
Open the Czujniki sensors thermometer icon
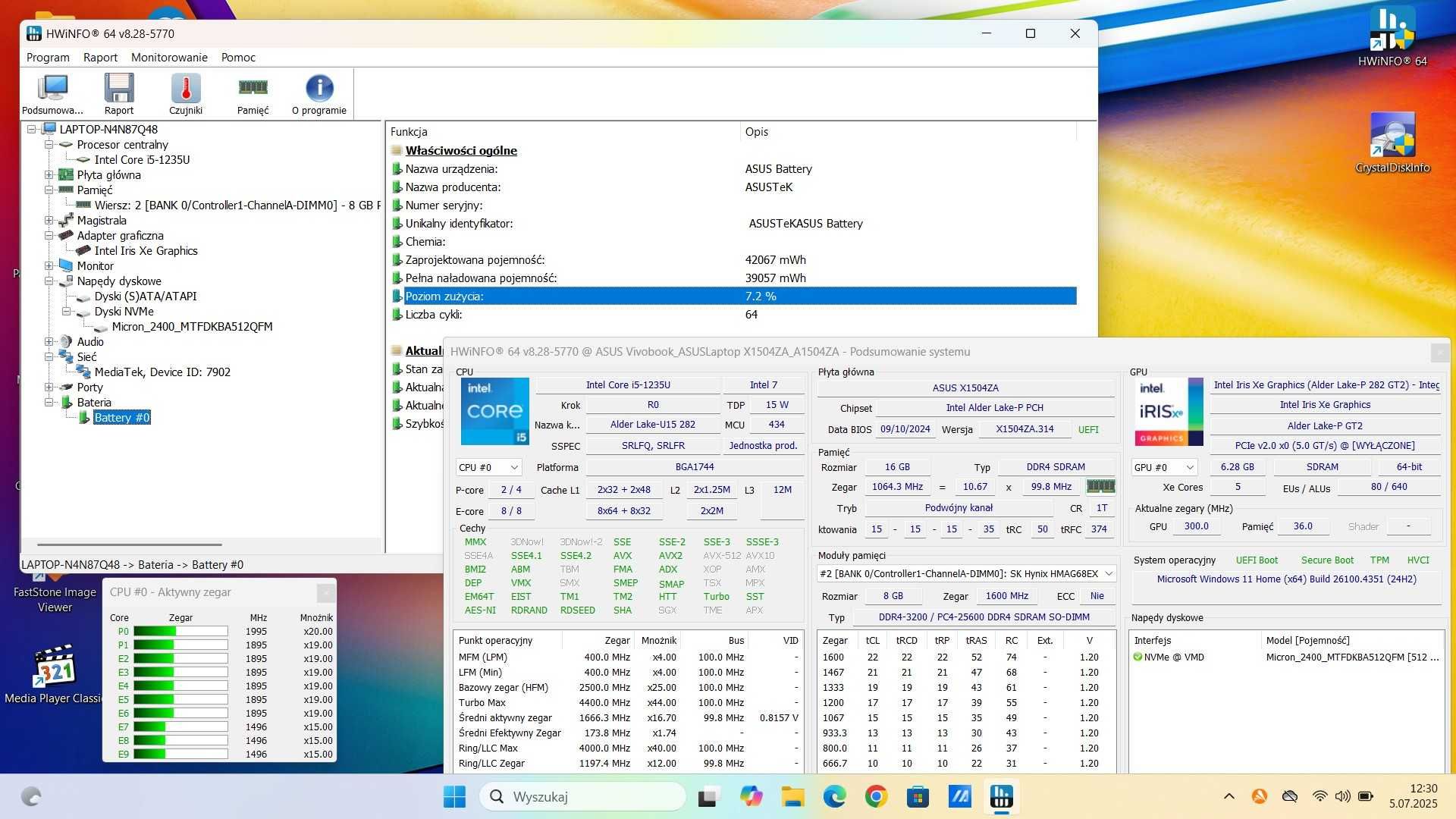(186, 94)
